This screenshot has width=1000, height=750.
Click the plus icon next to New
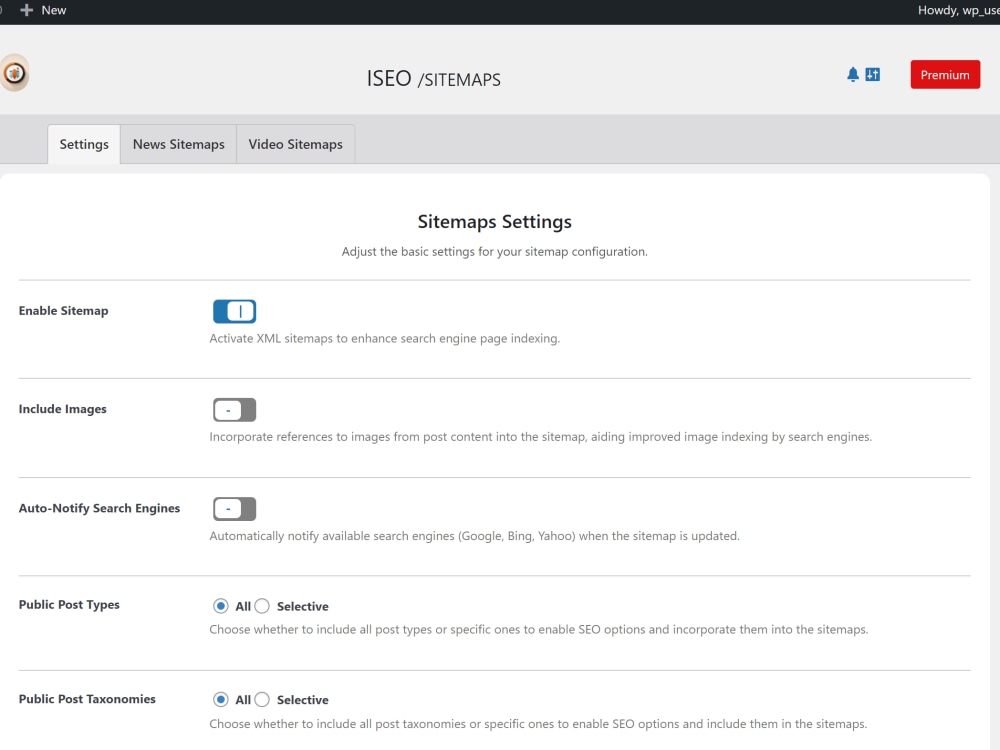click(x=26, y=10)
